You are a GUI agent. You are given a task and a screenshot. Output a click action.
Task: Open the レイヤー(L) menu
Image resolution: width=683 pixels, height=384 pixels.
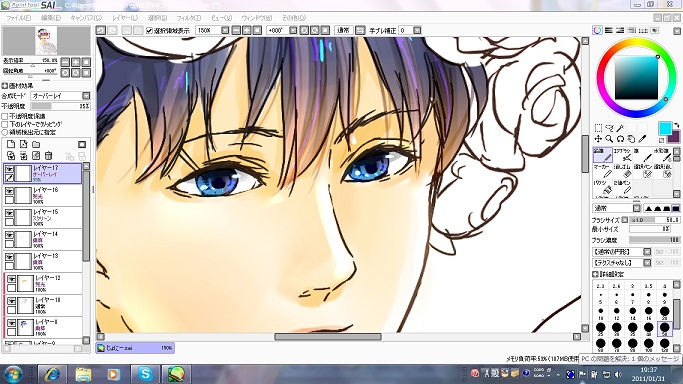coord(125,18)
